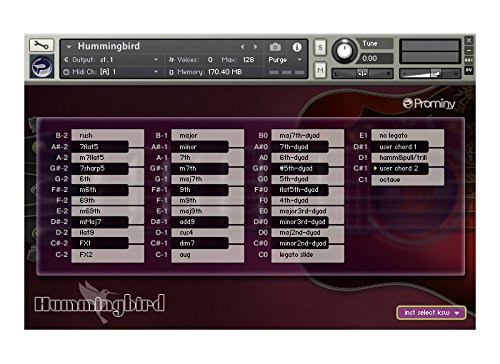This screenshot has width=500, height=364.
Task: Select the dim7 keyswitch
Action: tap(200, 243)
